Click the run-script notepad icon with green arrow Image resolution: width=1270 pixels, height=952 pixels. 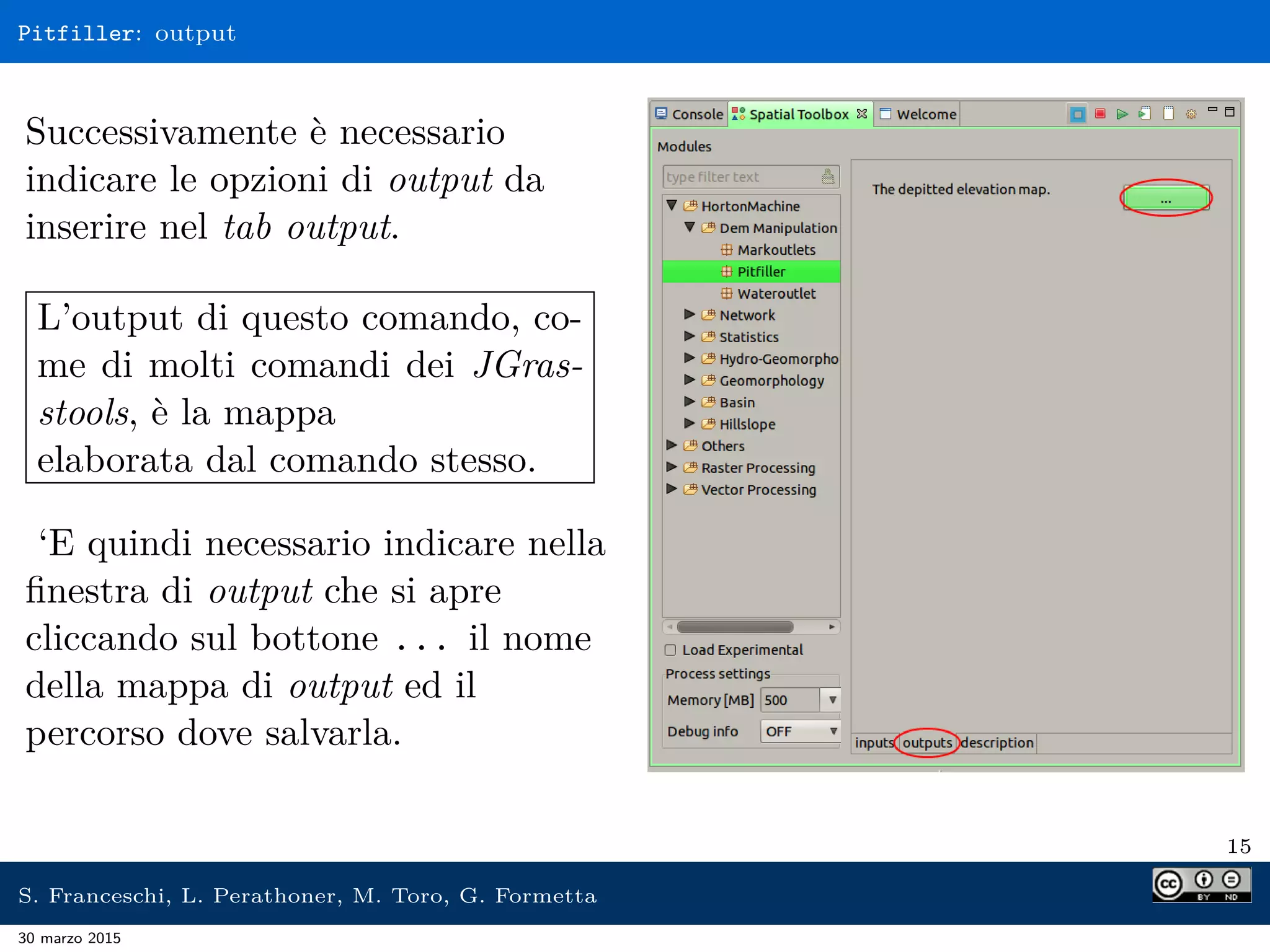click(1144, 113)
